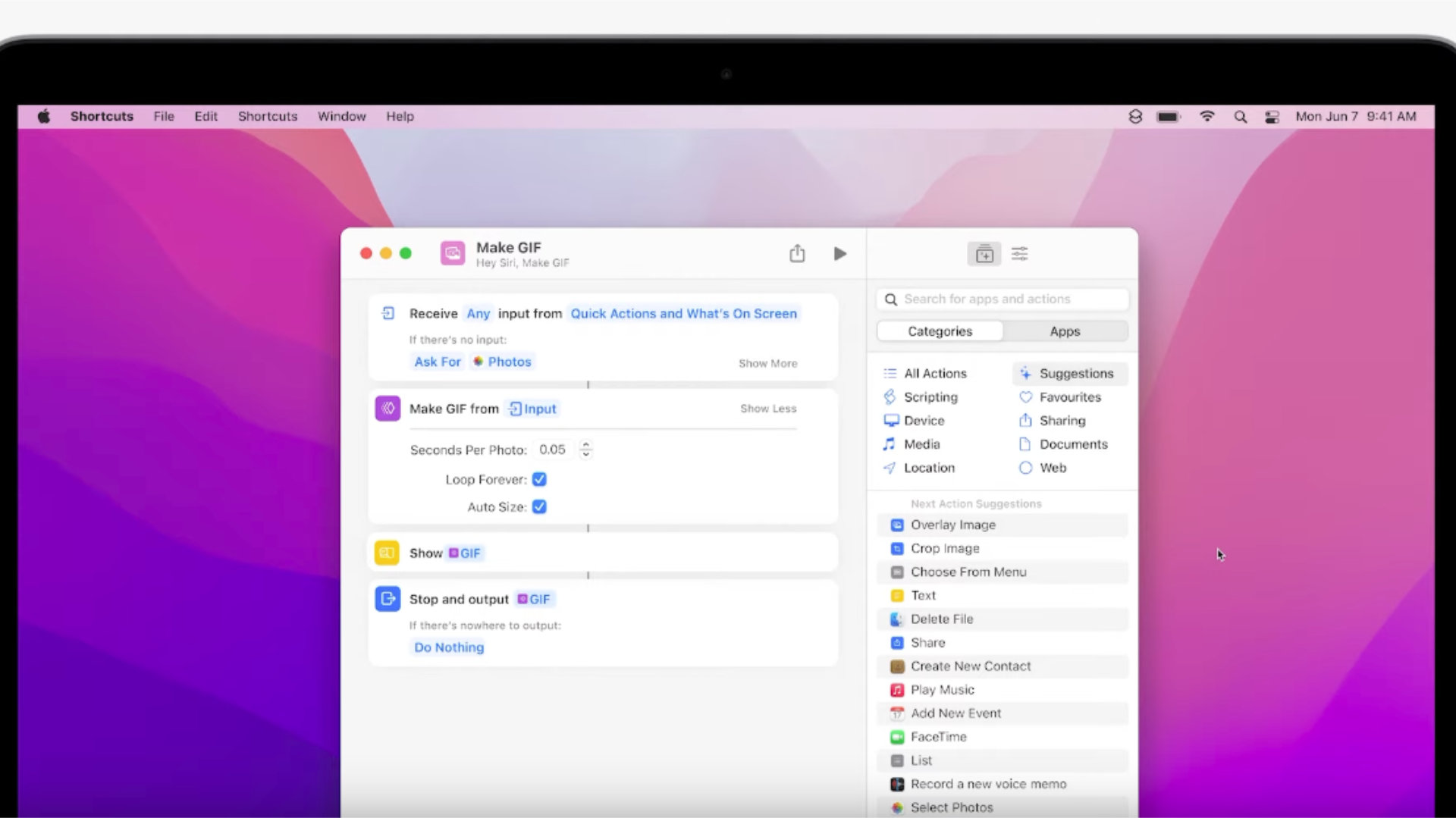This screenshot has width=1456, height=818.
Task: Toggle the Loop Forever checkbox
Action: point(539,479)
